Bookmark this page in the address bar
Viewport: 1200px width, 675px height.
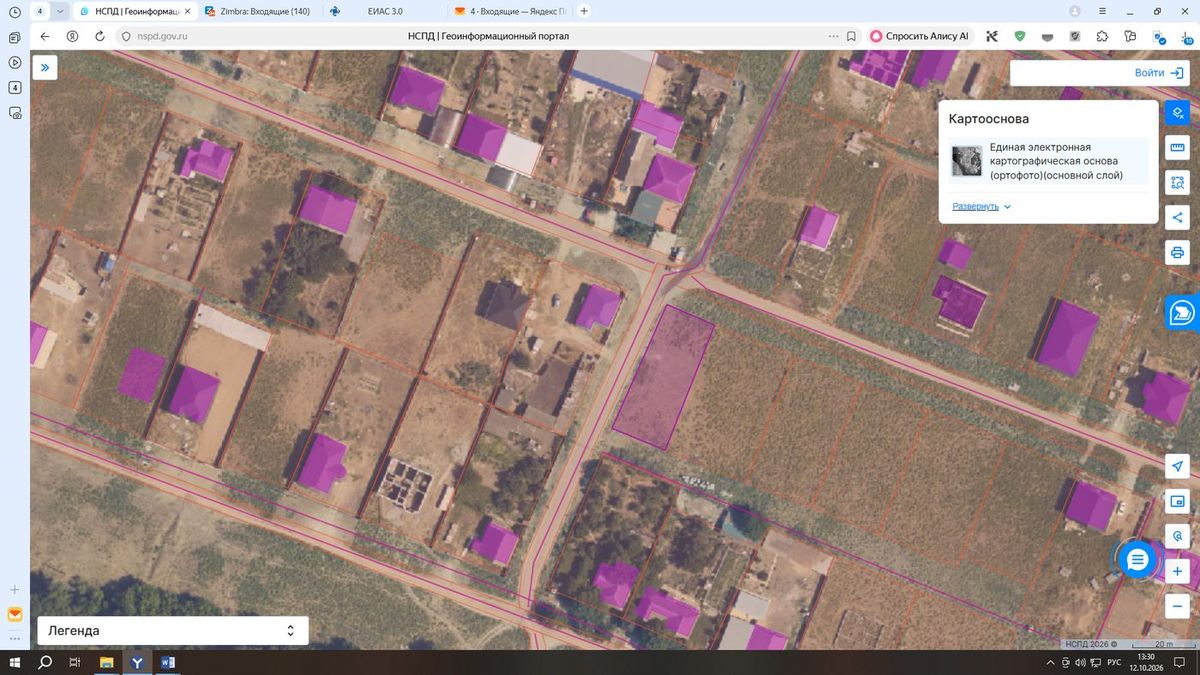tap(851, 36)
